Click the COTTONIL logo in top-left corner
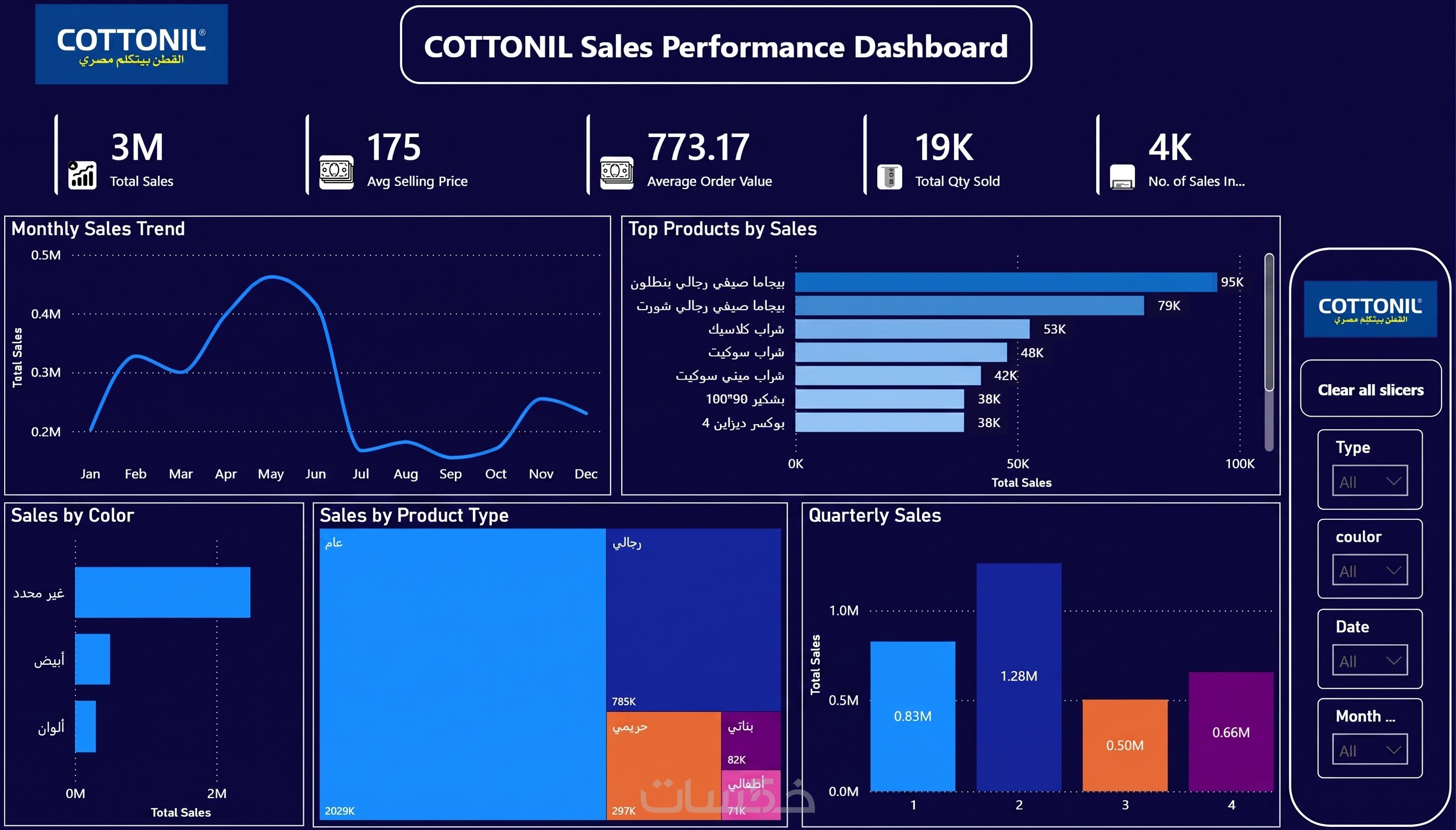The width and height of the screenshot is (1456, 830). pos(132,44)
